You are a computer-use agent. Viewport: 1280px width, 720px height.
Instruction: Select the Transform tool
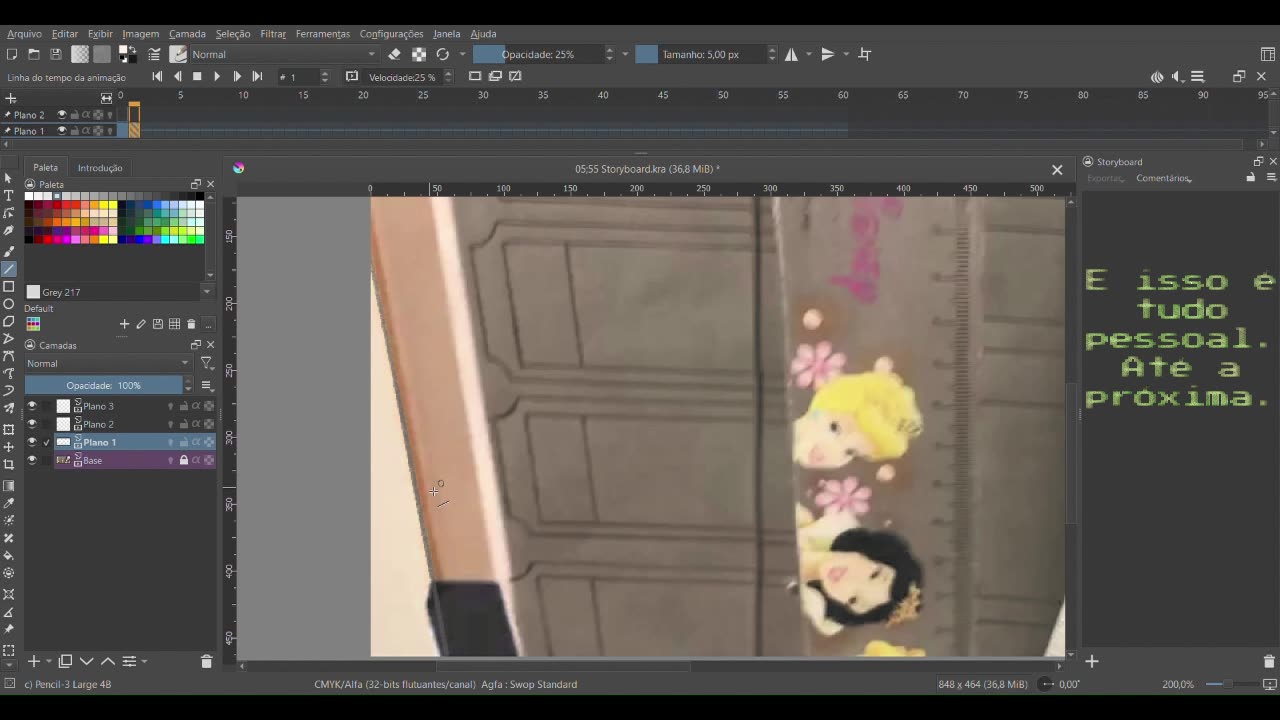[9, 430]
